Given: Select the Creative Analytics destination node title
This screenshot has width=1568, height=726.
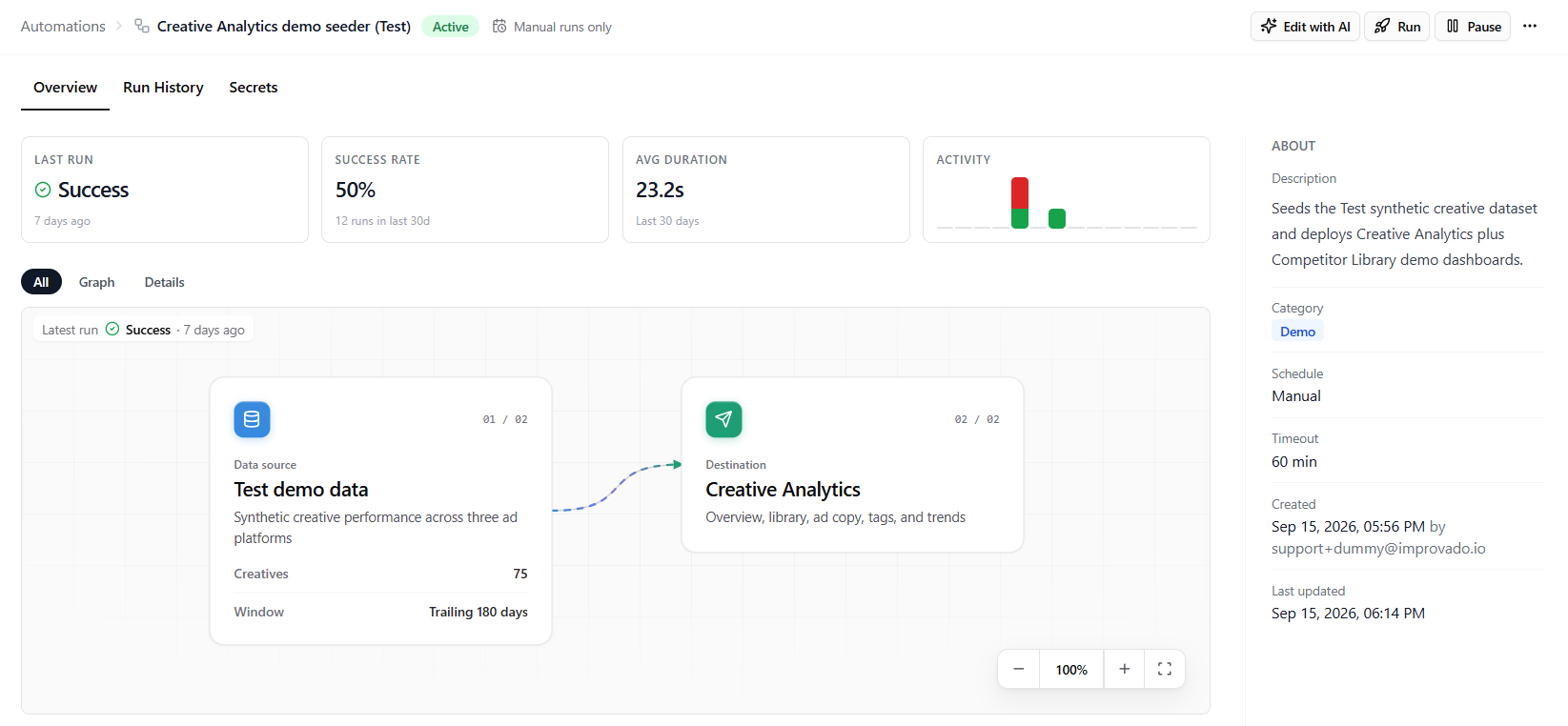Looking at the screenshot, I should pyautogui.click(x=783, y=490).
